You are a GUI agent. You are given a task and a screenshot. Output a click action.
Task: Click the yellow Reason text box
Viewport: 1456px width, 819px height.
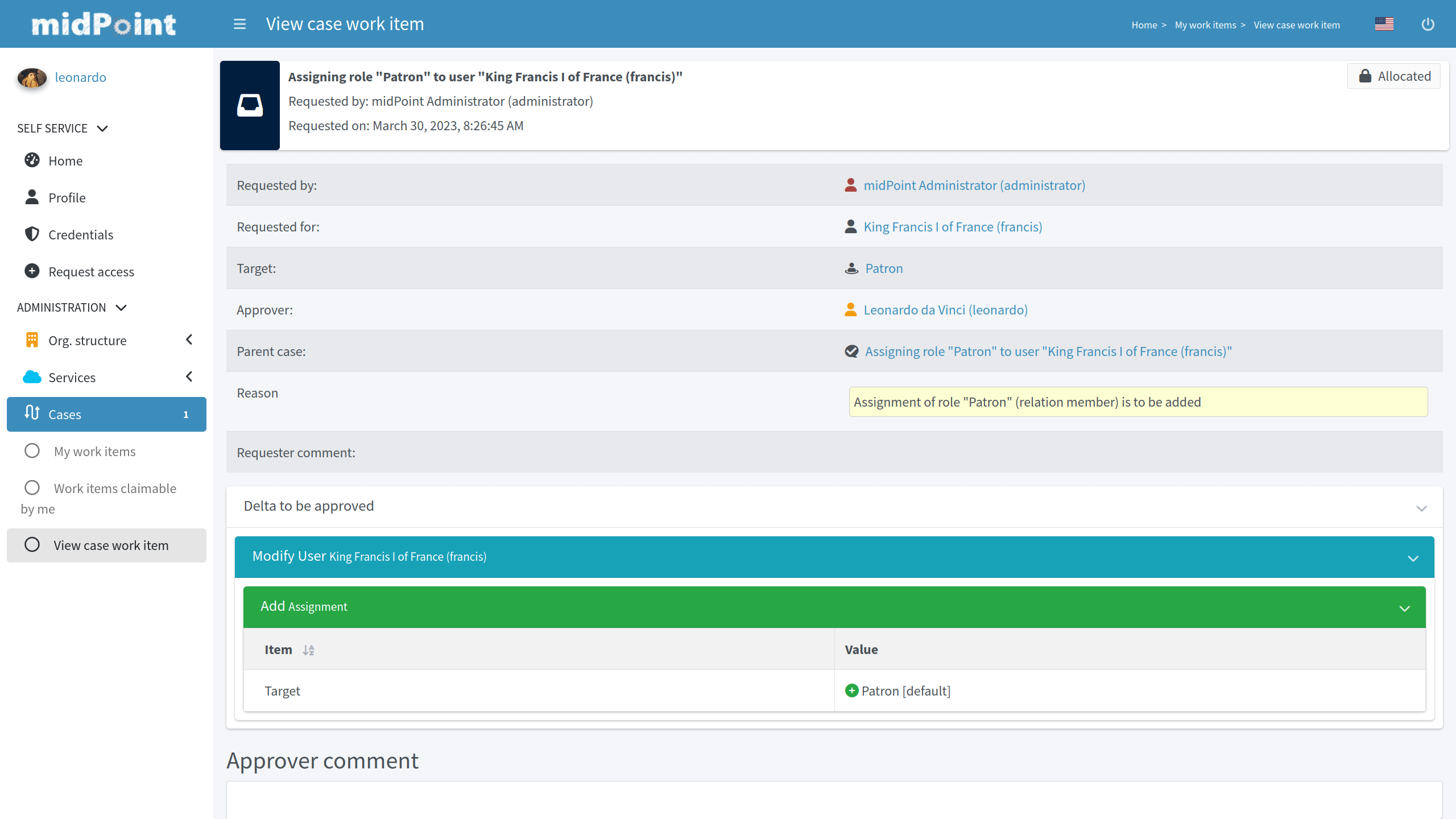pos(1138,402)
